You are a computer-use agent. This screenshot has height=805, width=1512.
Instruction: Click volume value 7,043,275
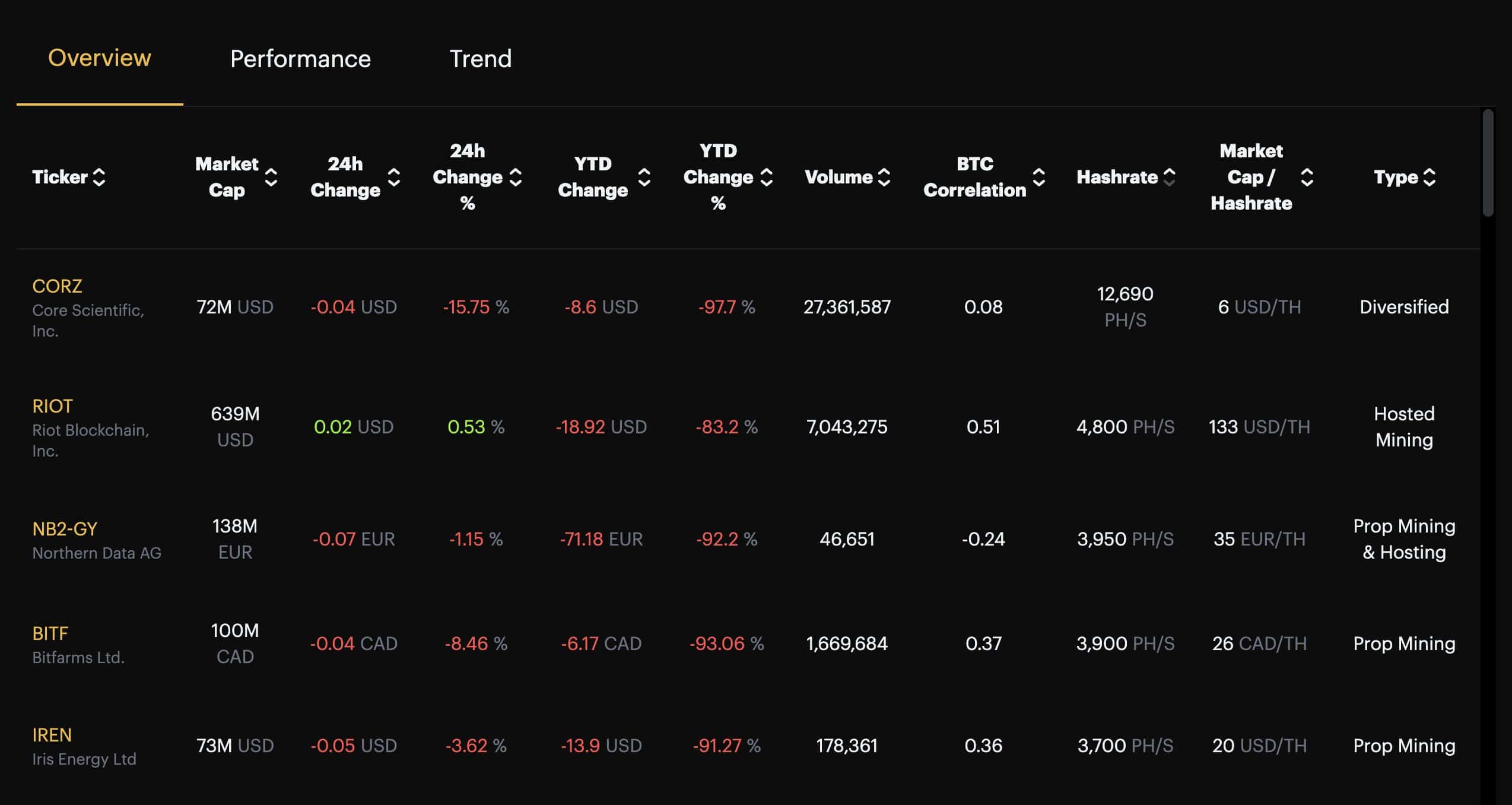[847, 427]
